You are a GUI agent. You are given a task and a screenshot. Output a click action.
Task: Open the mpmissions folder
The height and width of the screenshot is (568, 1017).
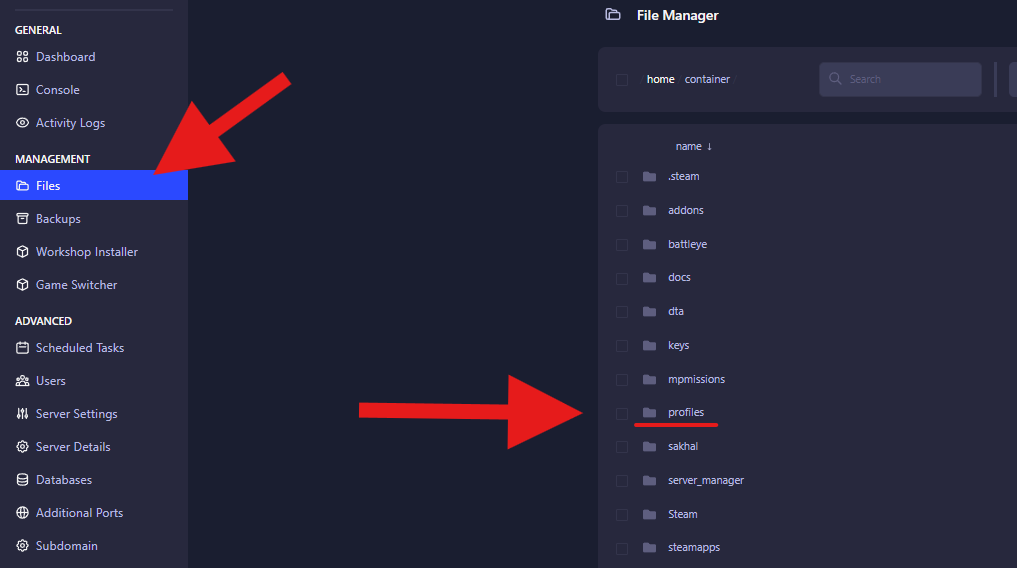696,379
